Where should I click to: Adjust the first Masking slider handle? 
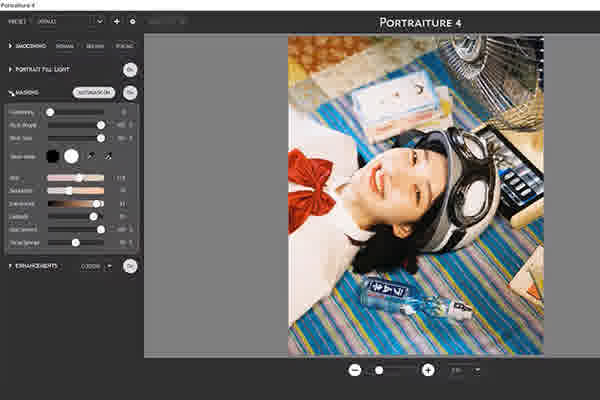coord(50,112)
